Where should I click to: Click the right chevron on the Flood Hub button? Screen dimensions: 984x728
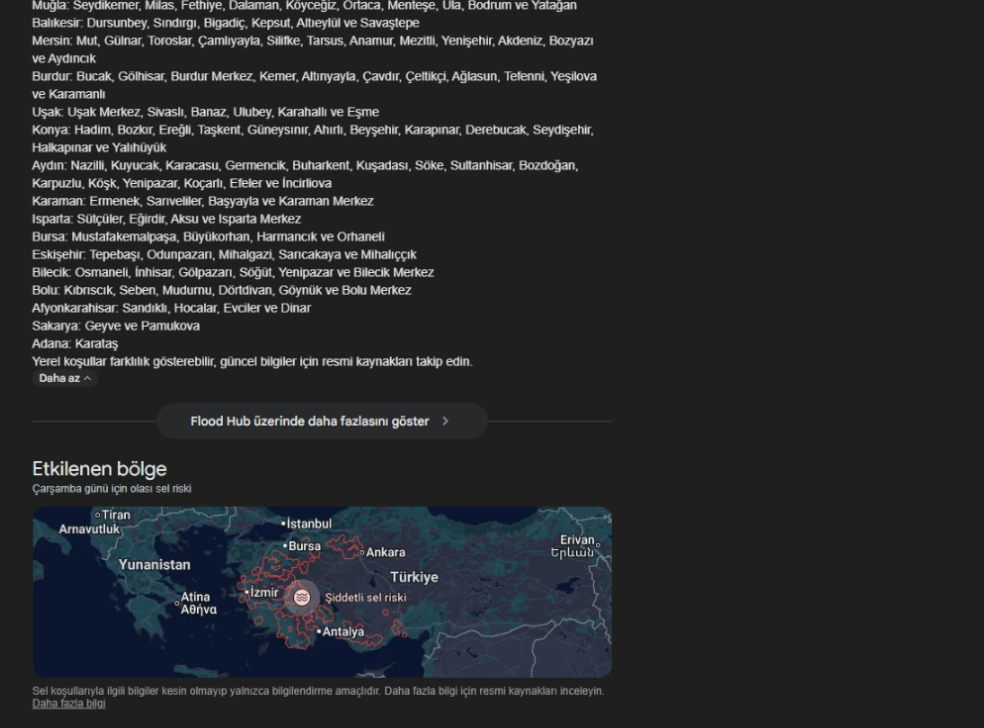pos(445,422)
